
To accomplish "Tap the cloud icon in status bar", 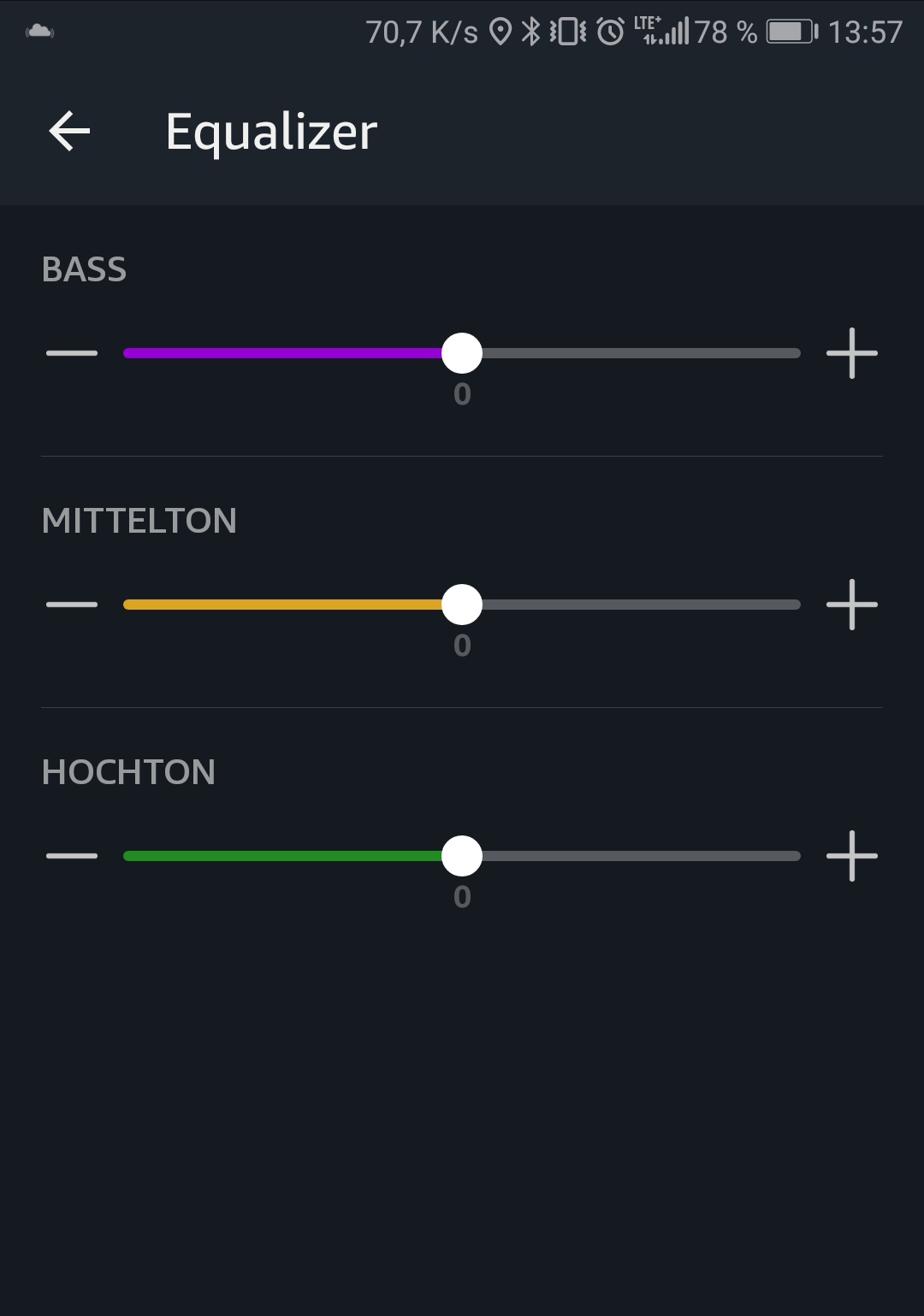I will [40, 32].
